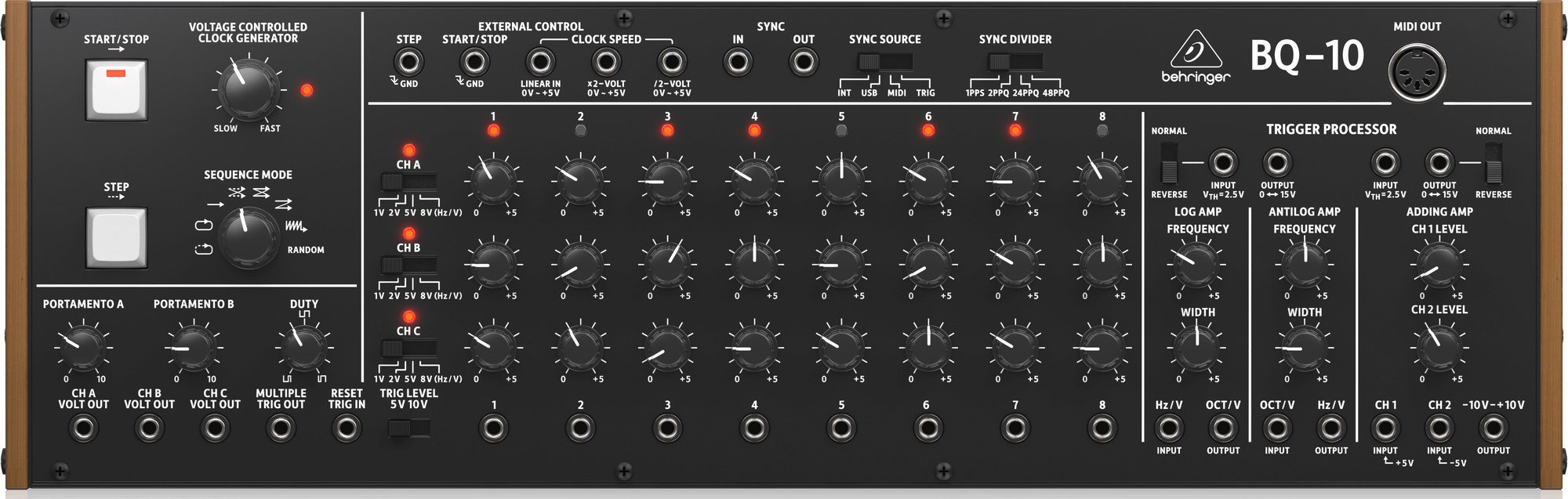
Task: Click the SYNC IN jack
Action: (x=737, y=62)
